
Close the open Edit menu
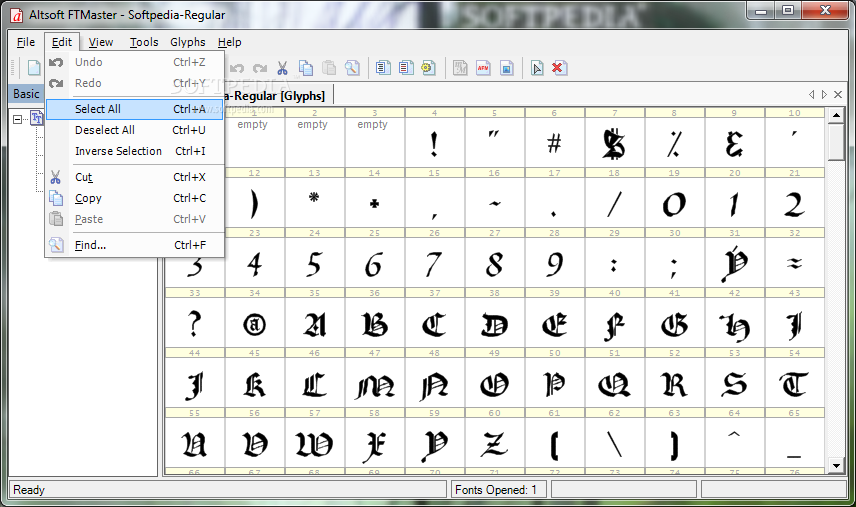tap(62, 42)
